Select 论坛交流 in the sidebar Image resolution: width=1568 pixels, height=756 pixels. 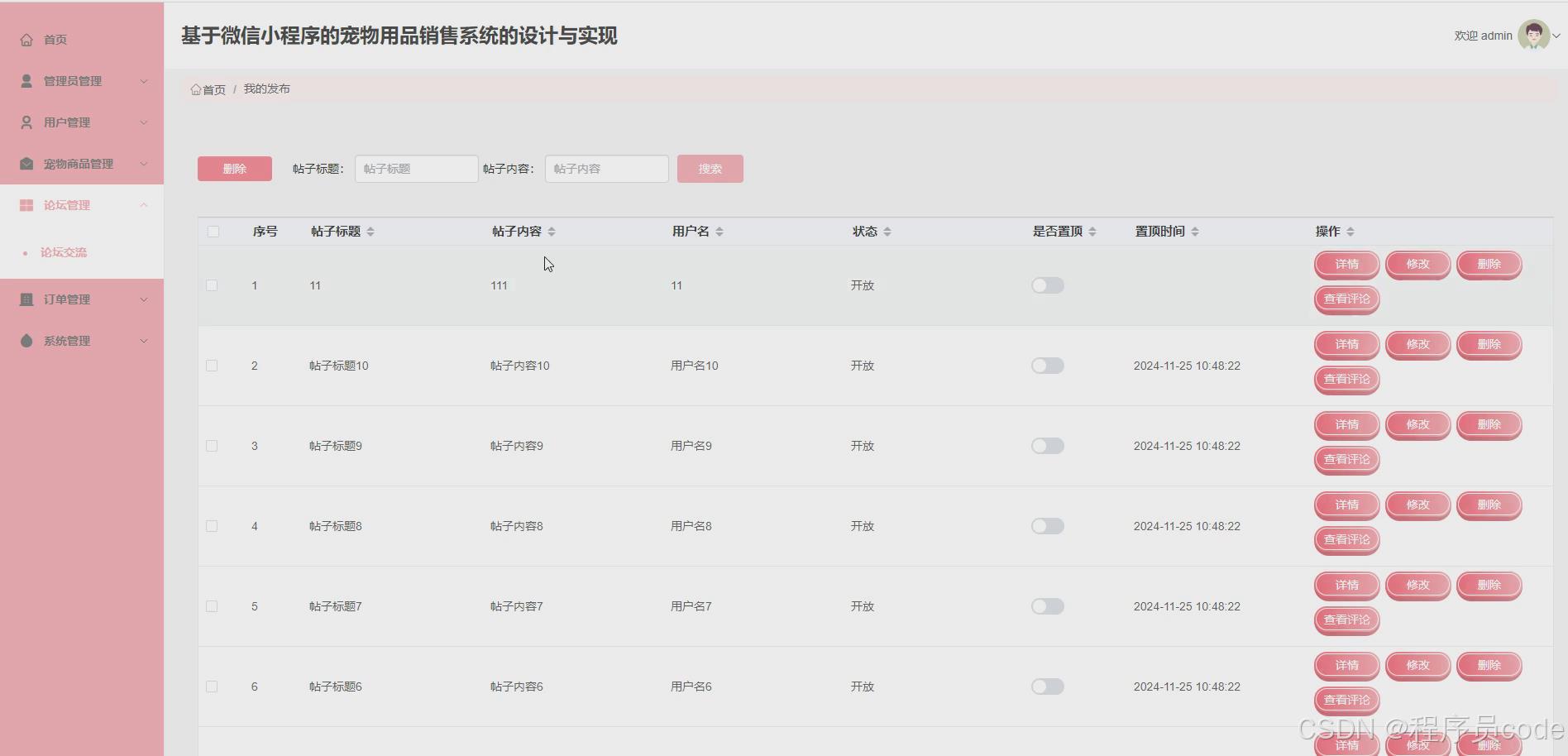[x=65, y=252]
